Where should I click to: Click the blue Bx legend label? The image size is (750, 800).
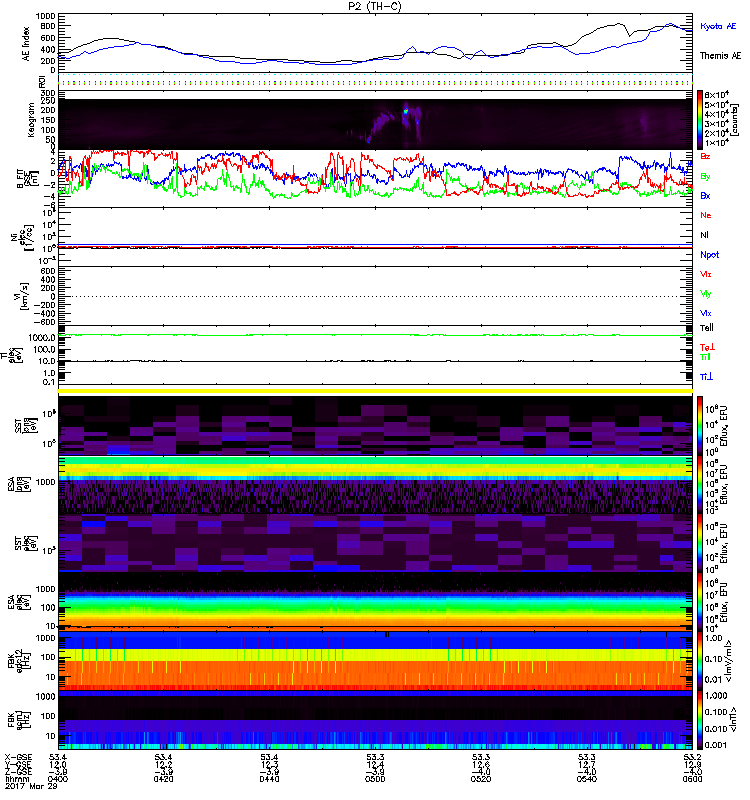click(x=705, y=195)
